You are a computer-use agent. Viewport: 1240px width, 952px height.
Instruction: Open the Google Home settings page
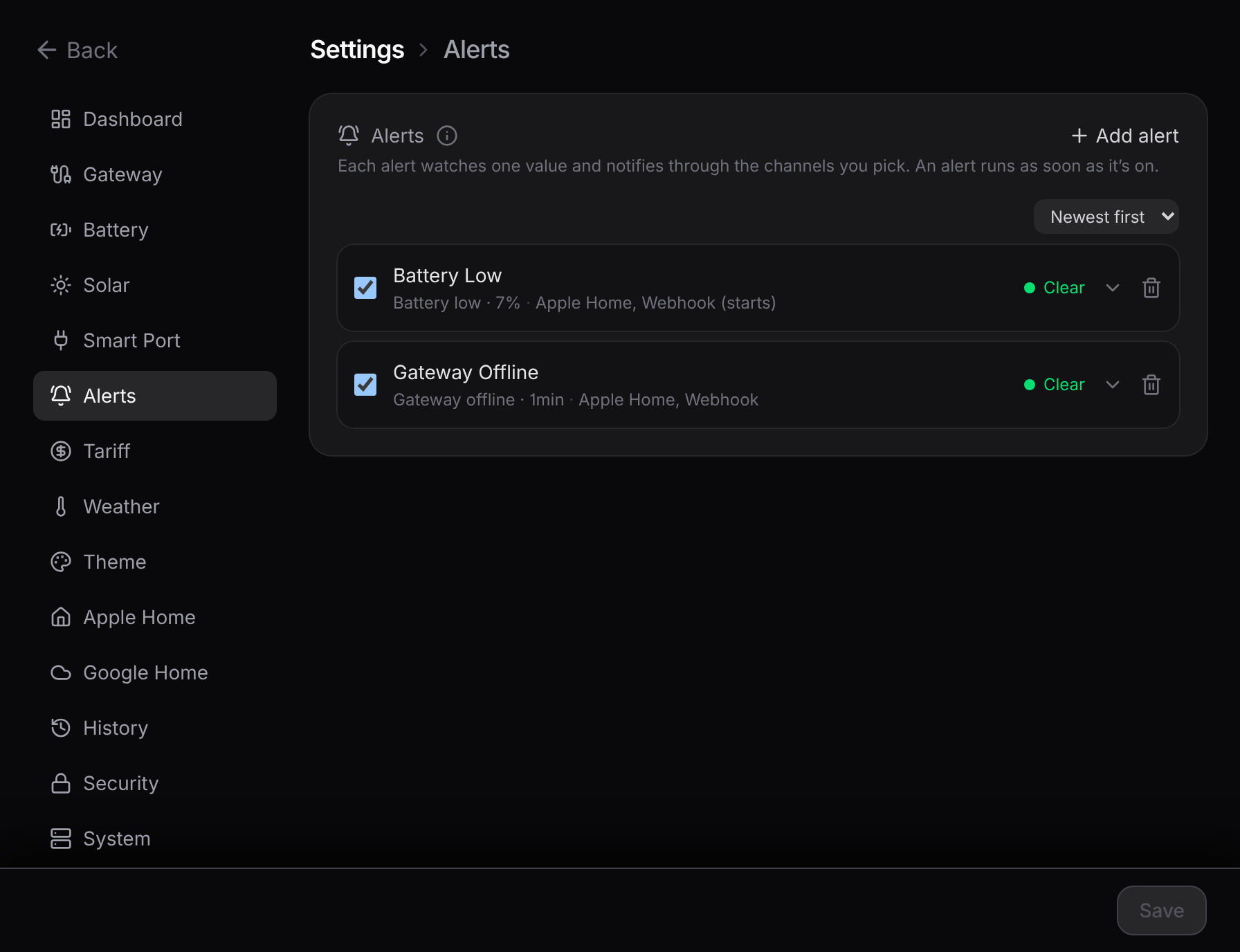click(x=155, y=672)
